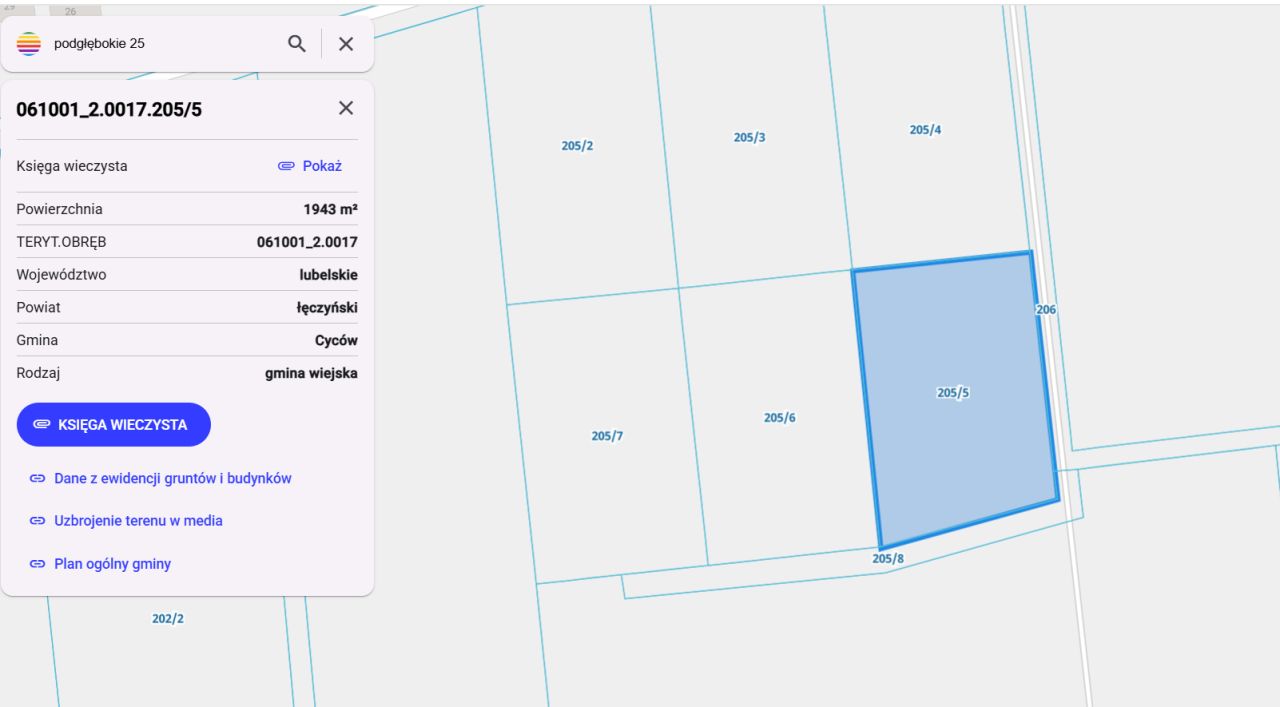Click the TERYT.OBRĘB row label
The image size is (1280, 707).
tap(62, 242)
